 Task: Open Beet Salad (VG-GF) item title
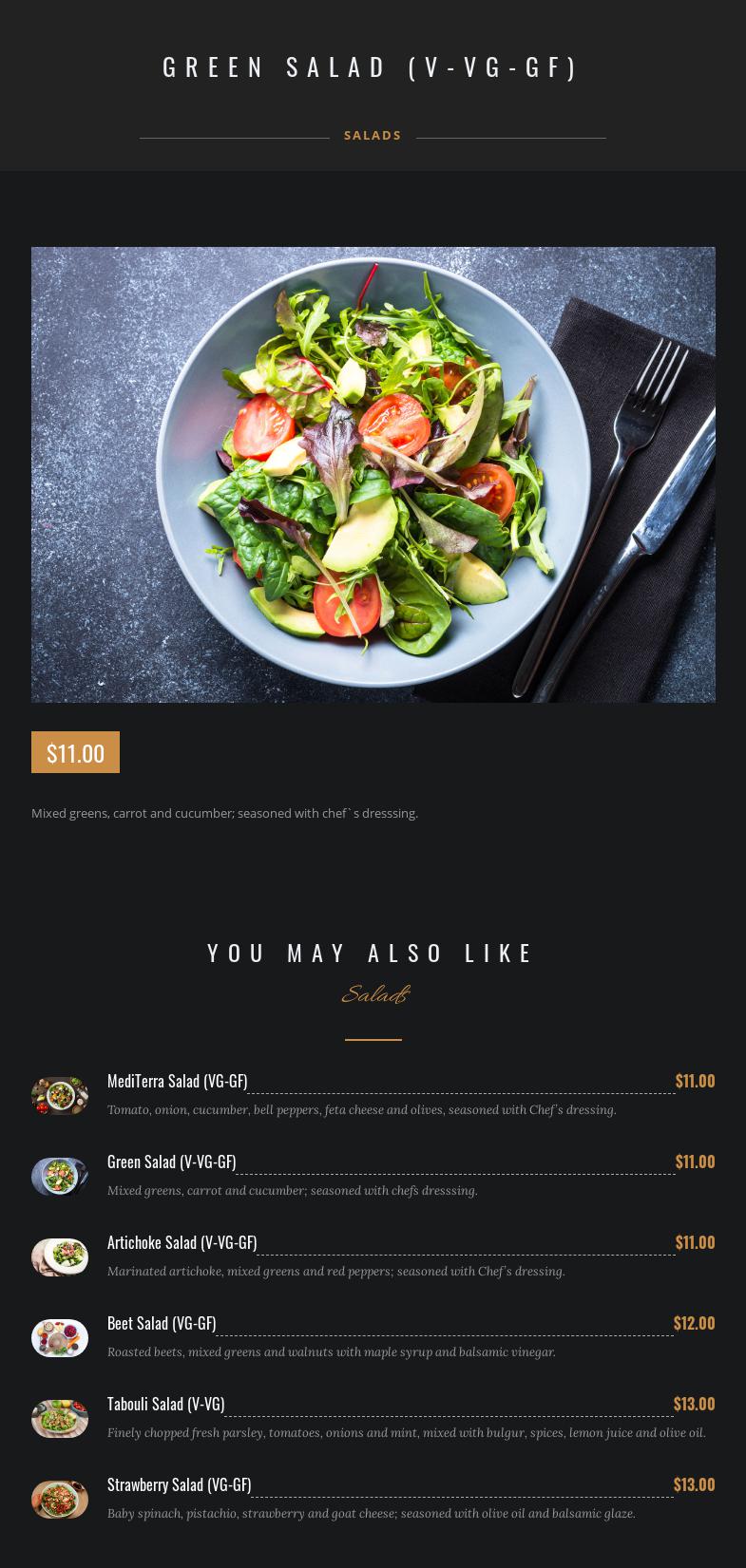pyautogui.click(x=162, y=1323)
